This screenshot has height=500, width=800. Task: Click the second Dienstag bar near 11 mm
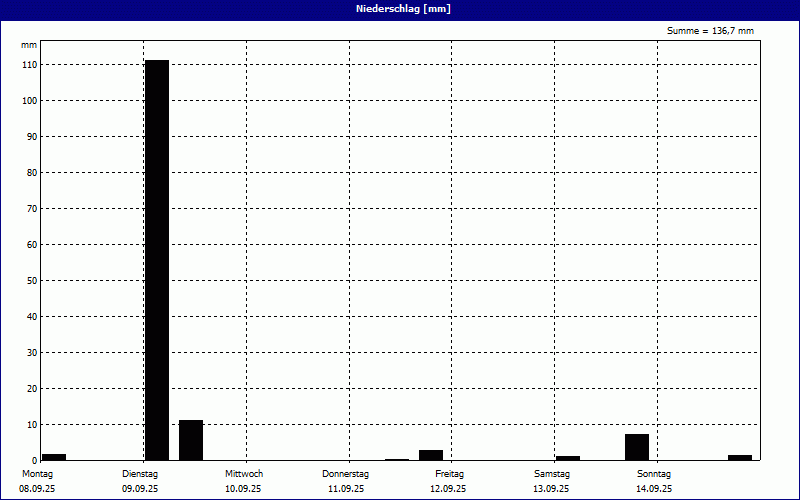click(x=191, y=440)
